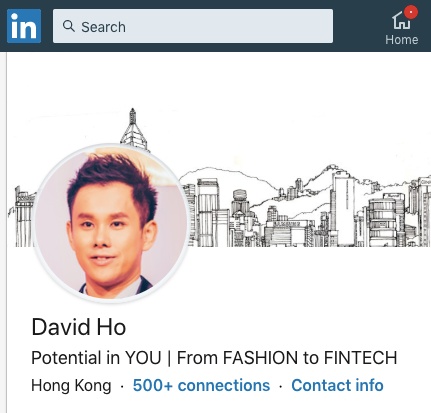
Task: Click the magnifying glass search icon
Action: (69, 26)
